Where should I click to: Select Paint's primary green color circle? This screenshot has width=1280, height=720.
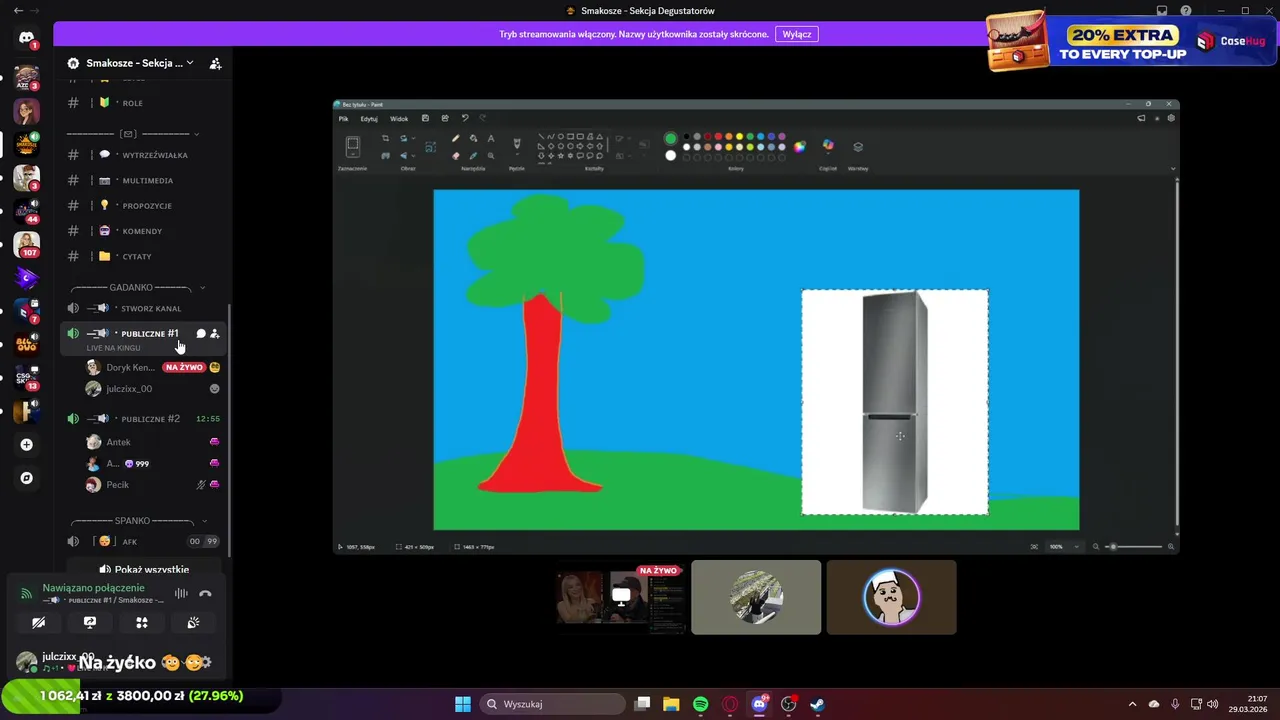(x=671, y=138)
